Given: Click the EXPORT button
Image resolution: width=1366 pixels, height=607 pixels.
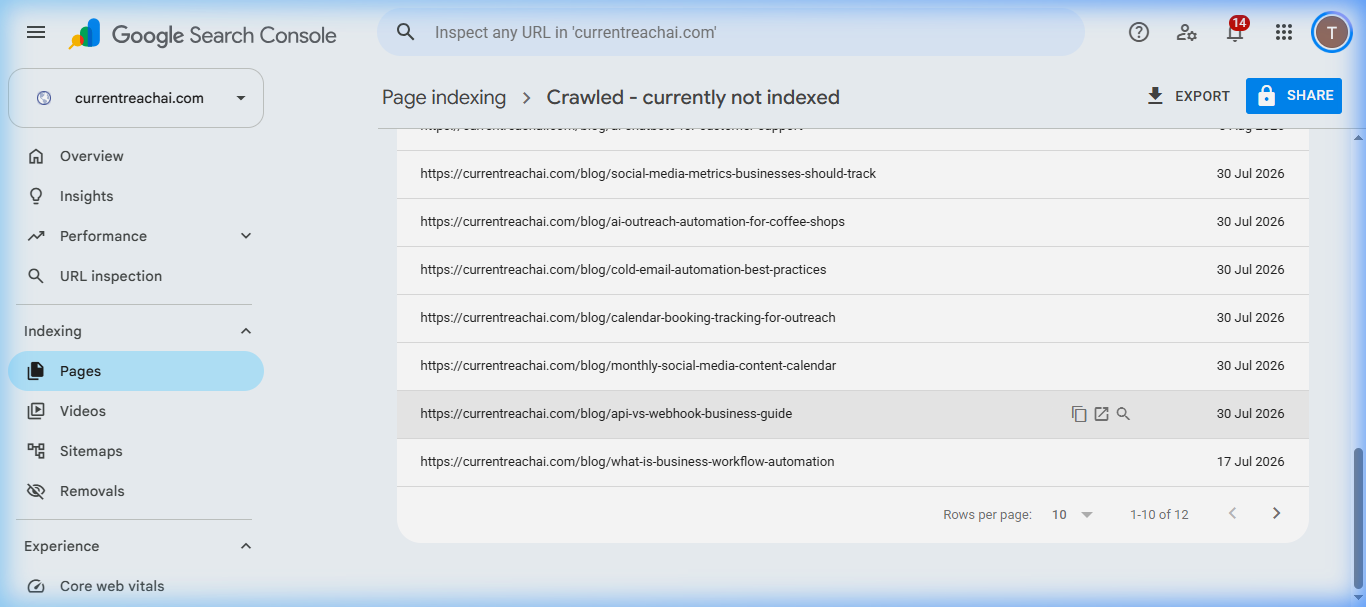Looking at the screenshot, I should click(x=1188, y=96).
